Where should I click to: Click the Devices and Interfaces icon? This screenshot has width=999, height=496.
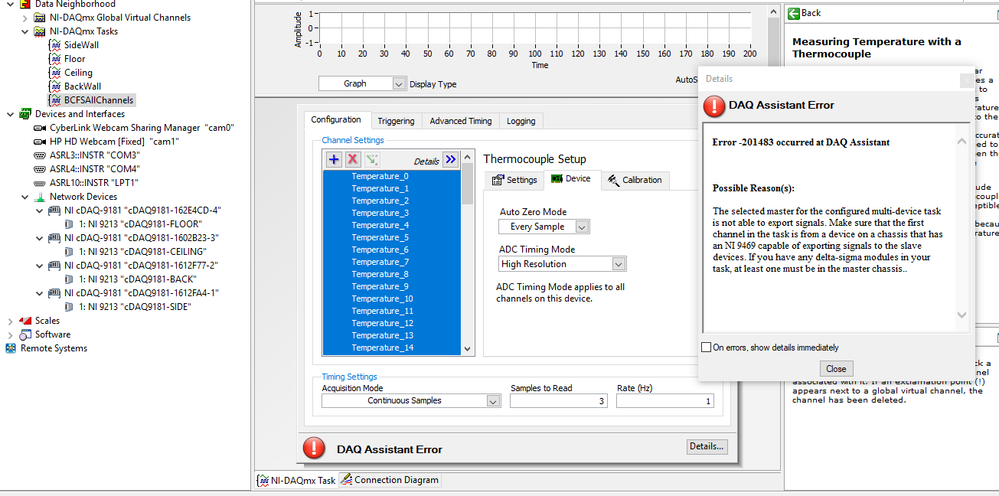[x=25, y=114]
